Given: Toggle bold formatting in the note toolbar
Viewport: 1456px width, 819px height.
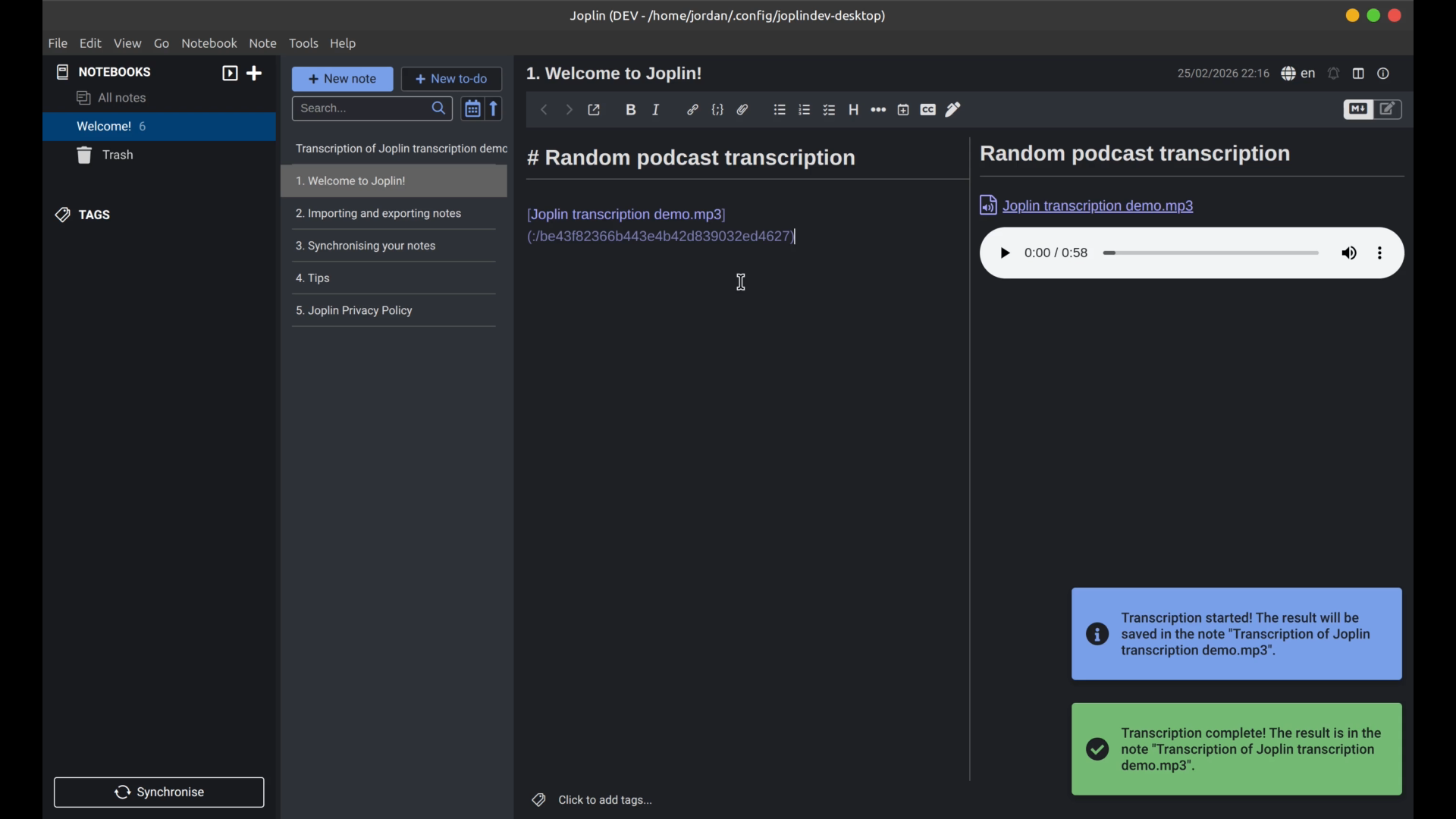Looking at the screenshot, I should tap(631, 109).
